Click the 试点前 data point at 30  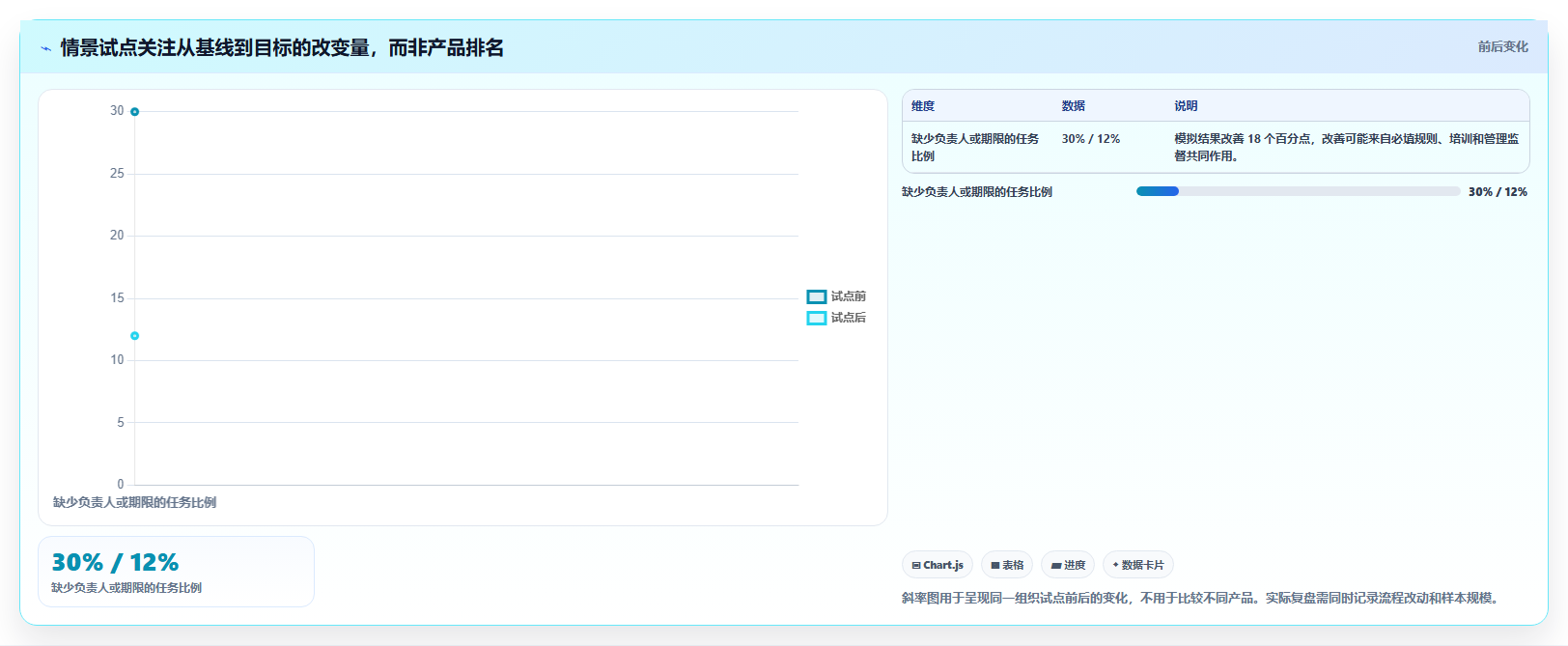tap(134, 112)
